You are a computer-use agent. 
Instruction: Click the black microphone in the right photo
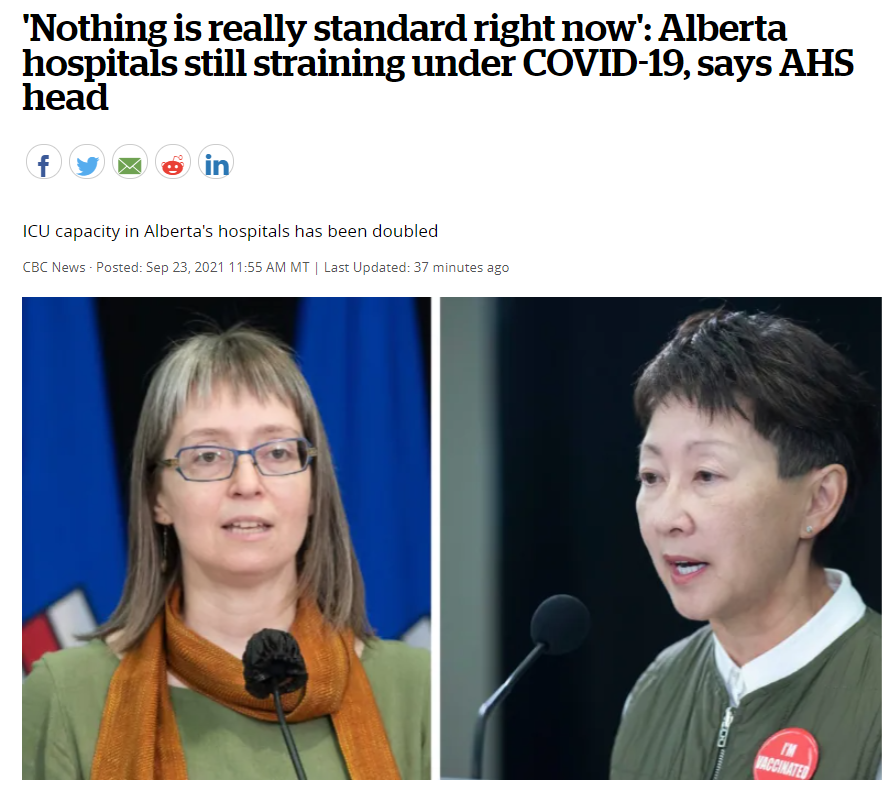point(560,624)
